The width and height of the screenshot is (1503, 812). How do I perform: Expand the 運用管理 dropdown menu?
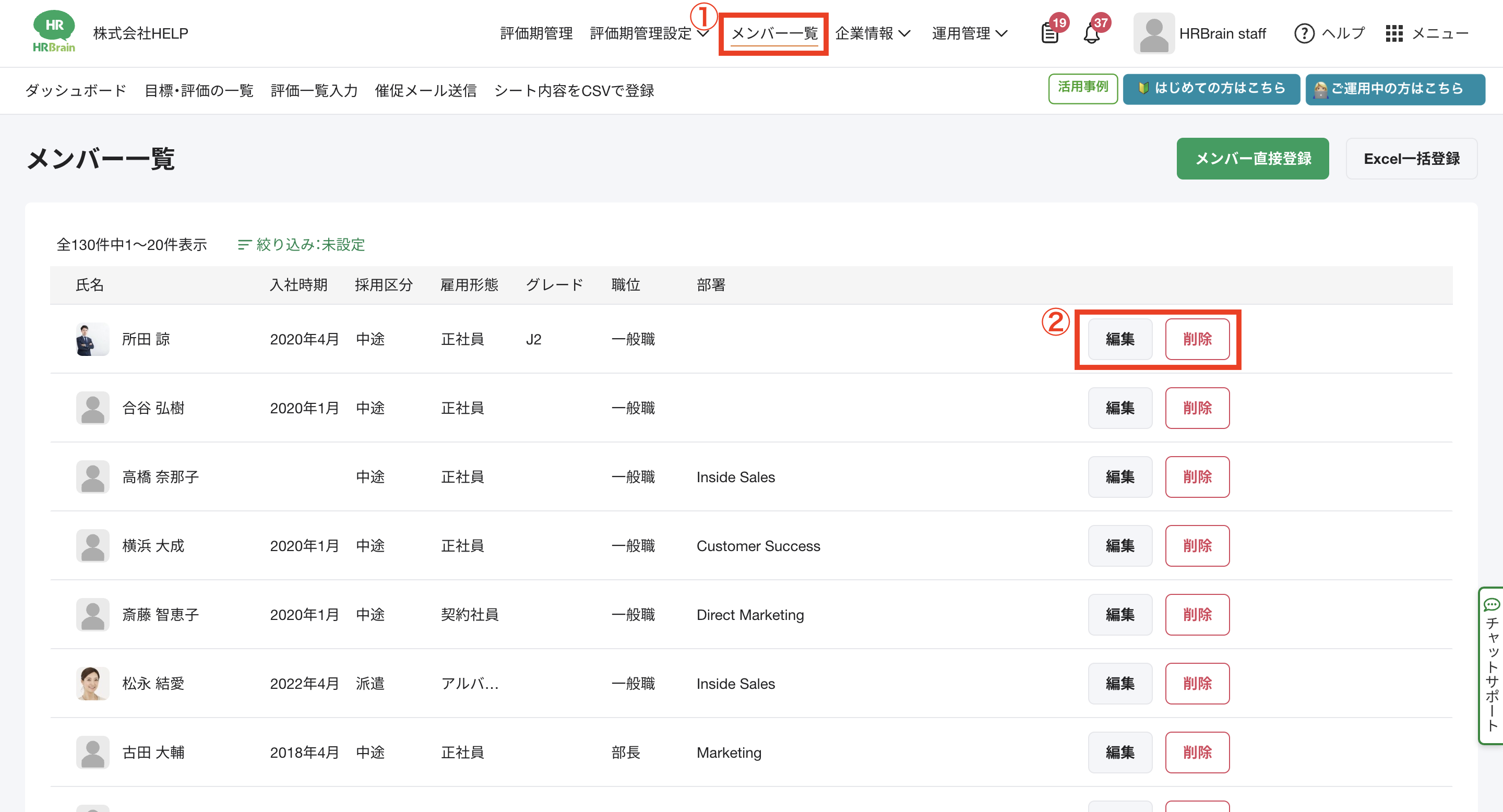[969, 34]
